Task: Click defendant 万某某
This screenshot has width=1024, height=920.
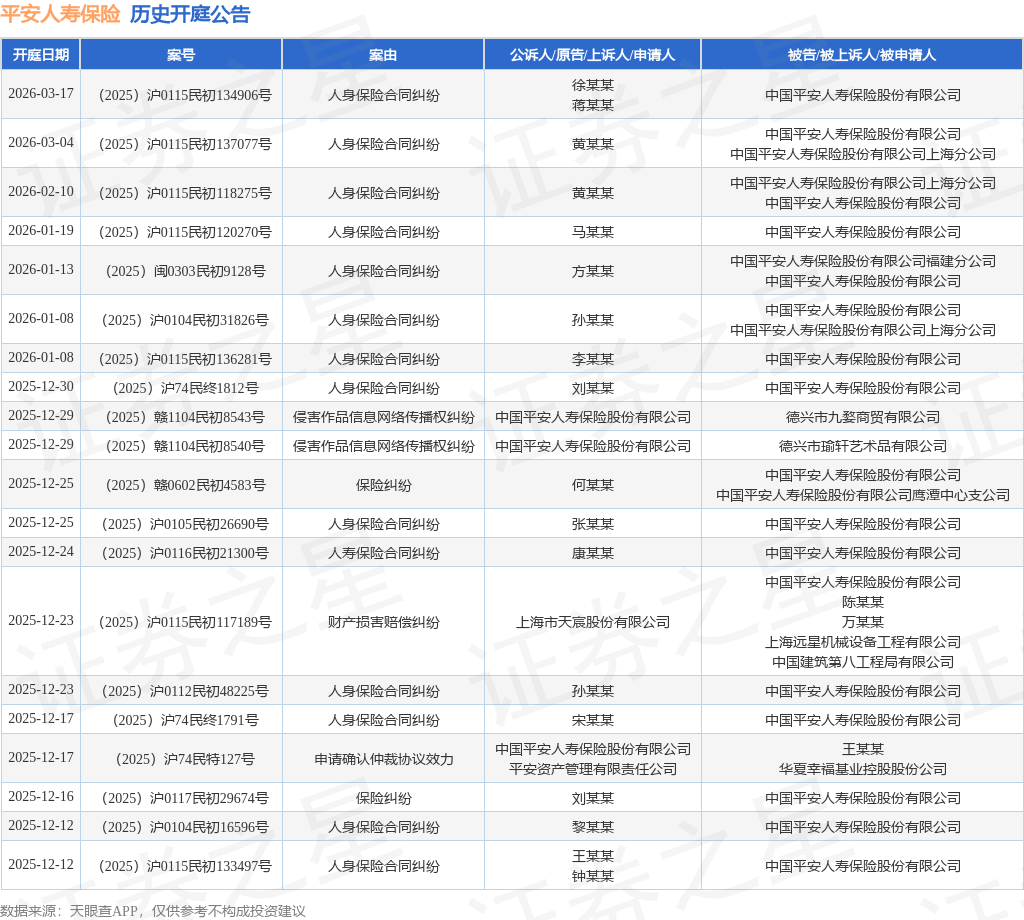Action: tap(862, 622)
